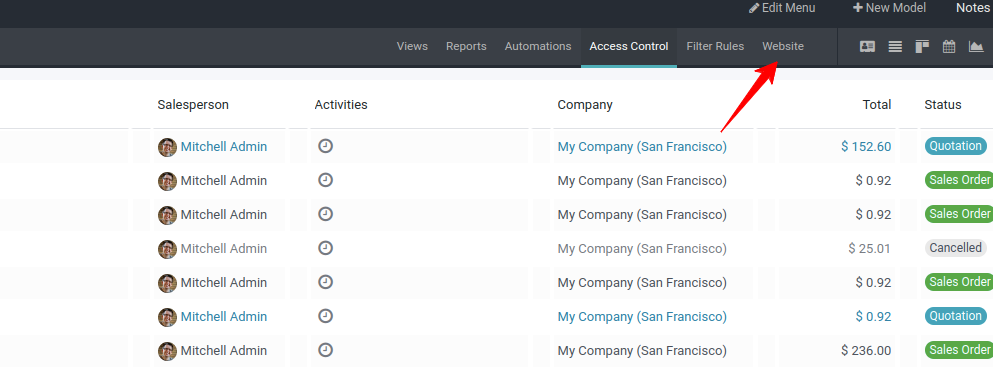
Task: Click the Edit Menu button
Action: [x=782, y=8]
